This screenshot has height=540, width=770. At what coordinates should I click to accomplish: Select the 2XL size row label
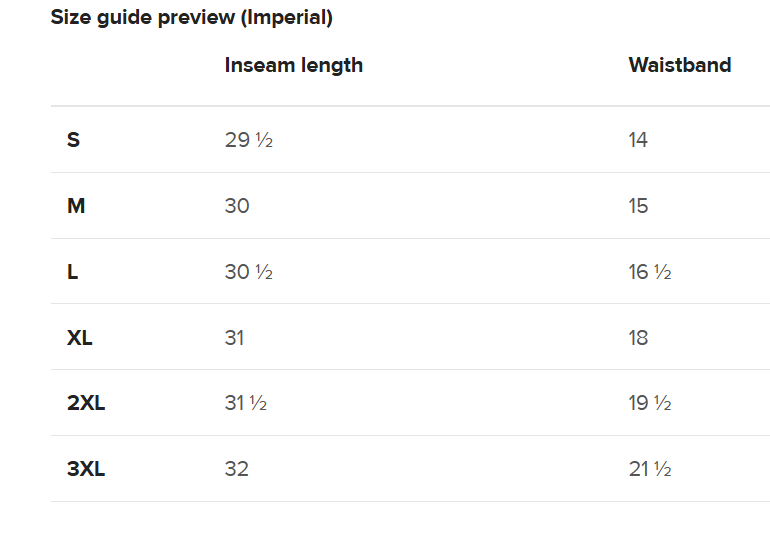[86, 404]
